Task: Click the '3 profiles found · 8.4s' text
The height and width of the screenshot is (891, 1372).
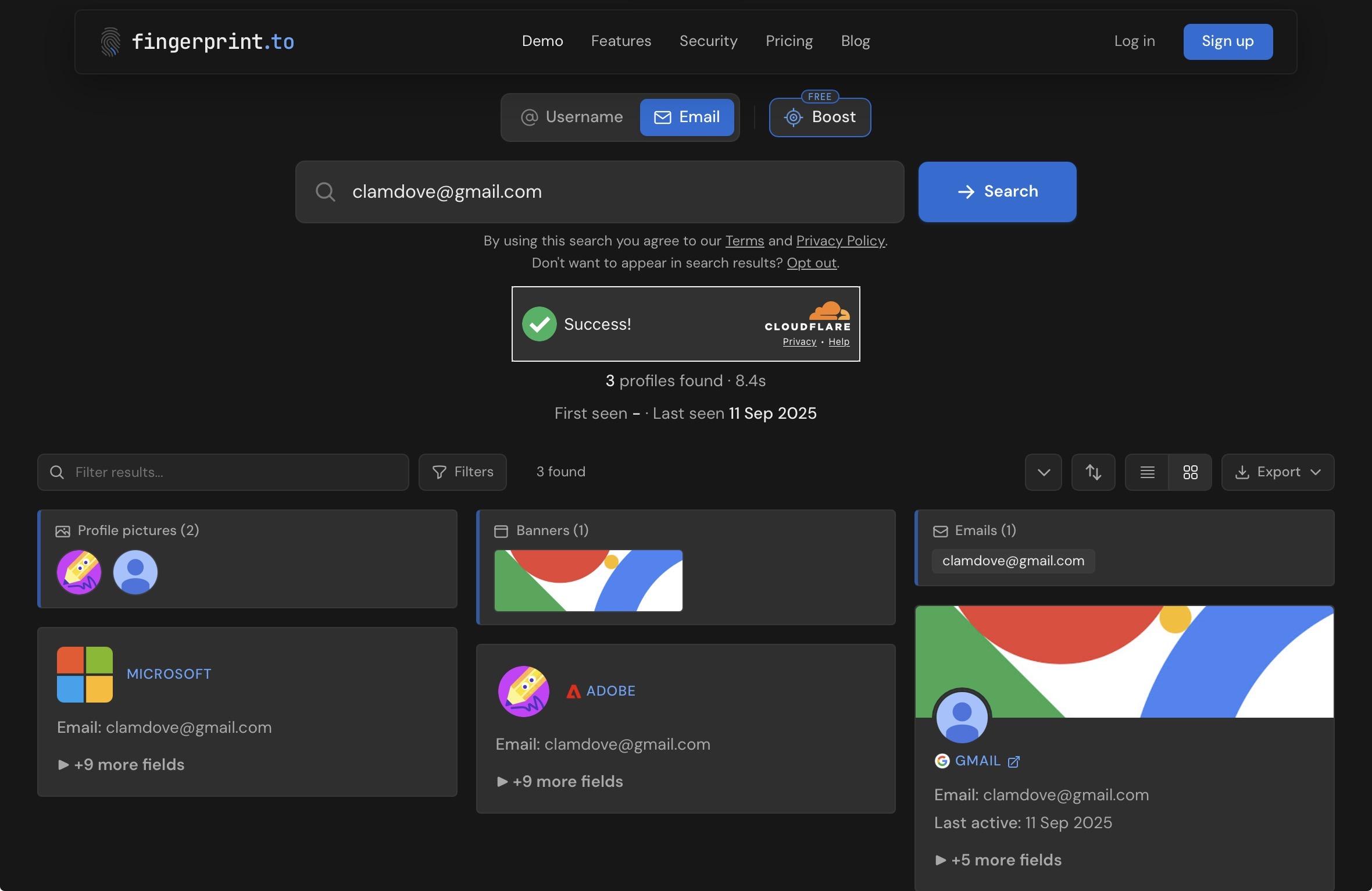Action: tap(686, 381)
